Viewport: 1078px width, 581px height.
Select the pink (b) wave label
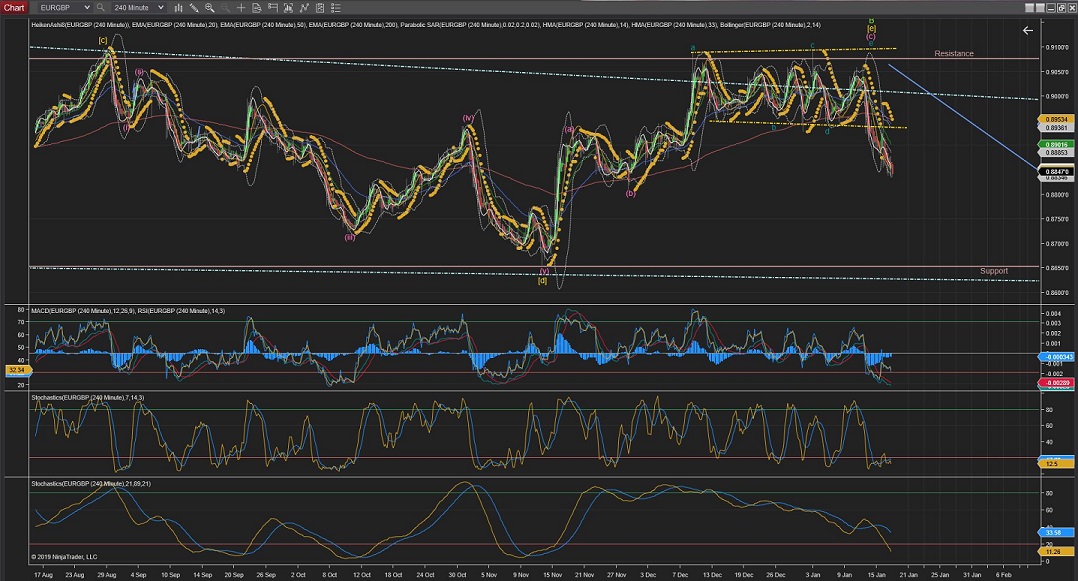(x=630, y=194)
